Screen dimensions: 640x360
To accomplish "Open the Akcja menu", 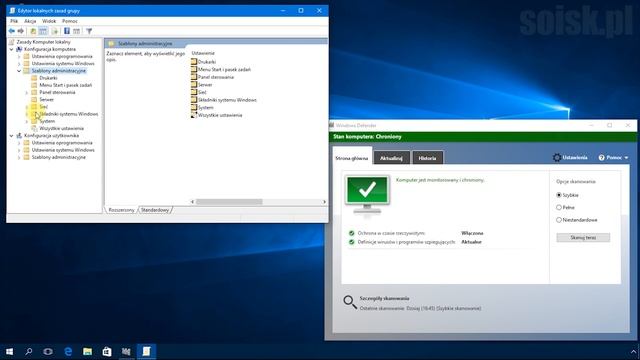I will [x=30, y=21].
